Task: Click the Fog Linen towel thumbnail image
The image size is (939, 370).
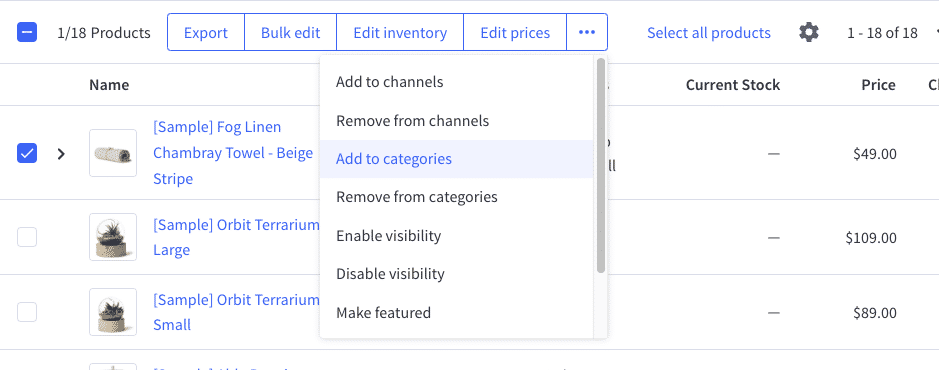Action: tap(113, 153)
